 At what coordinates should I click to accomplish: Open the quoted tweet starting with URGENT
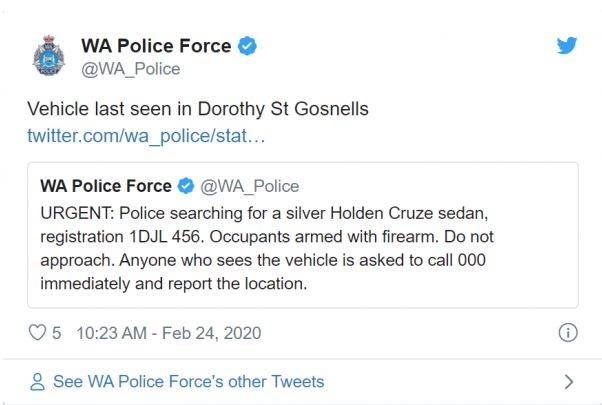point(303,235)
